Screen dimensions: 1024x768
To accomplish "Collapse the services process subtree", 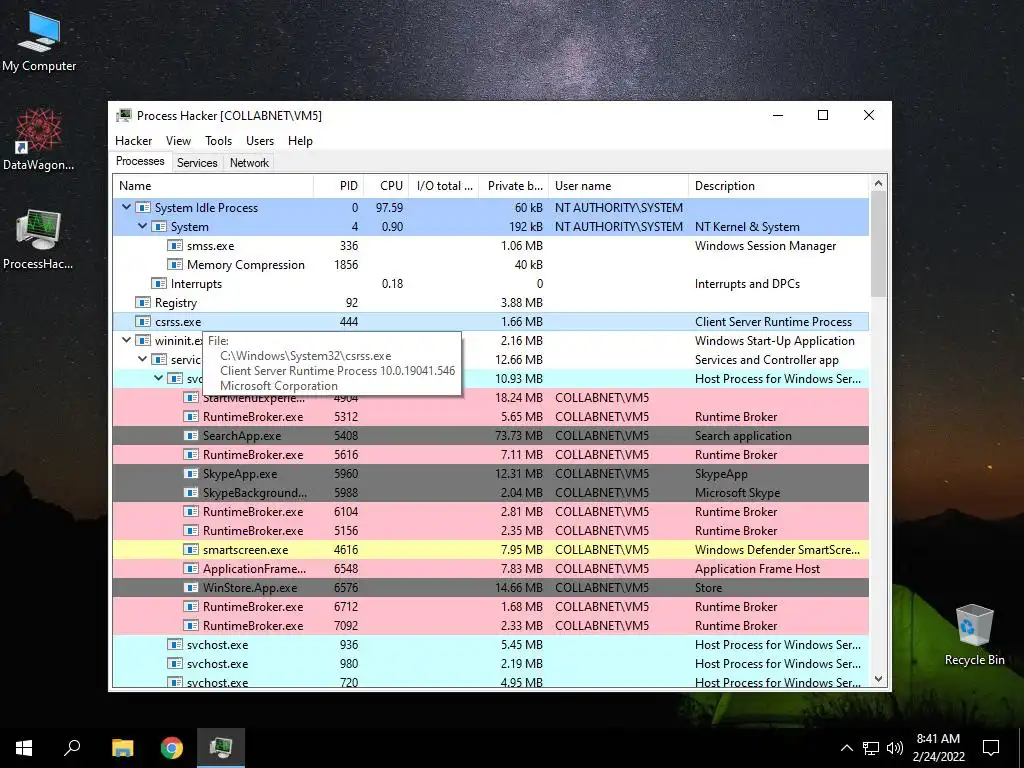I will (142, 359).
